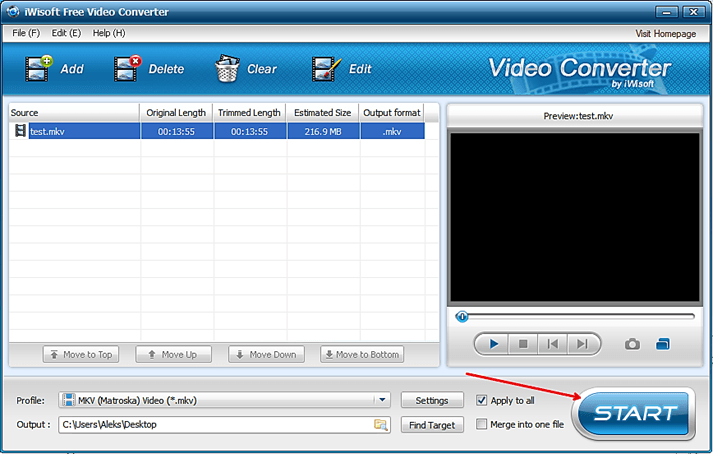Stop the preview playback
This screenshot has height=454, width=713.
[x=522, y=344]
